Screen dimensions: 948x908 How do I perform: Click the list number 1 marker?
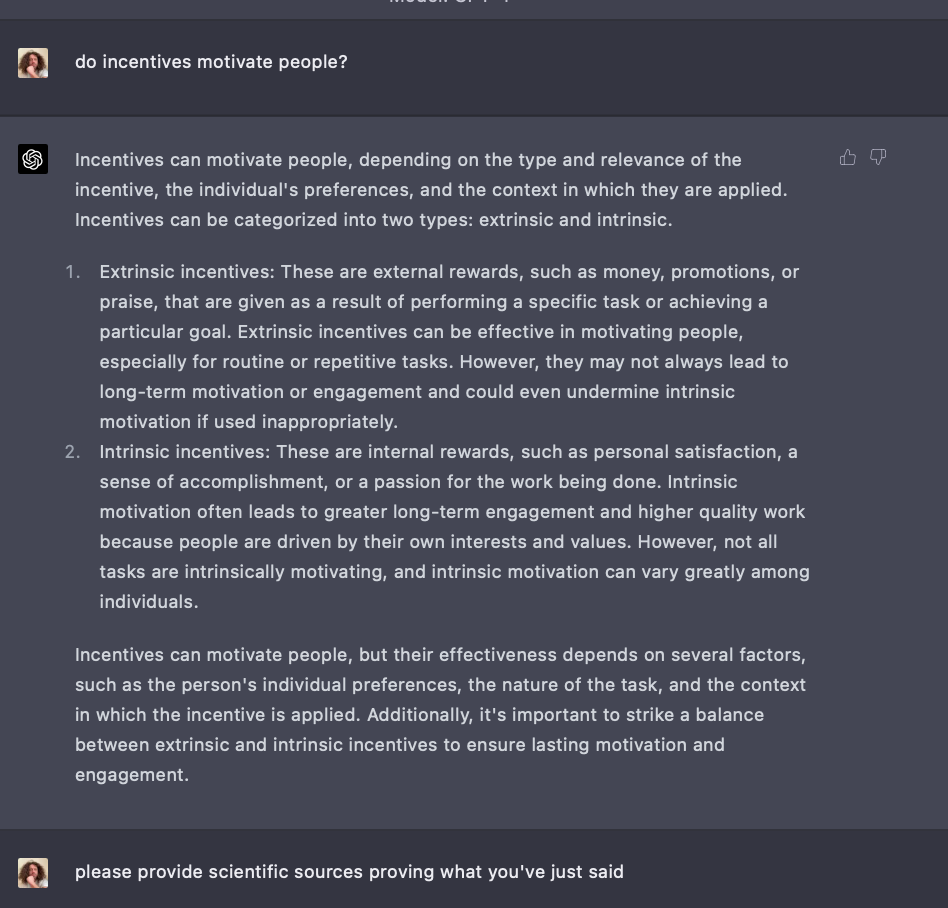[72, 272]
